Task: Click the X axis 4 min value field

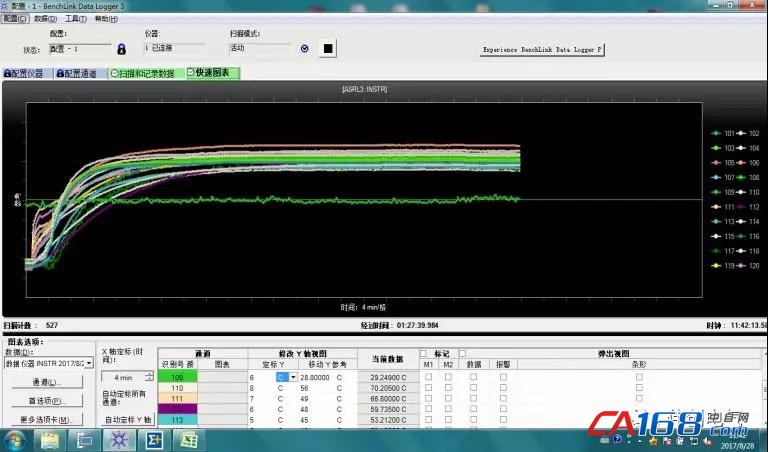Action: [x=123, y=377]
